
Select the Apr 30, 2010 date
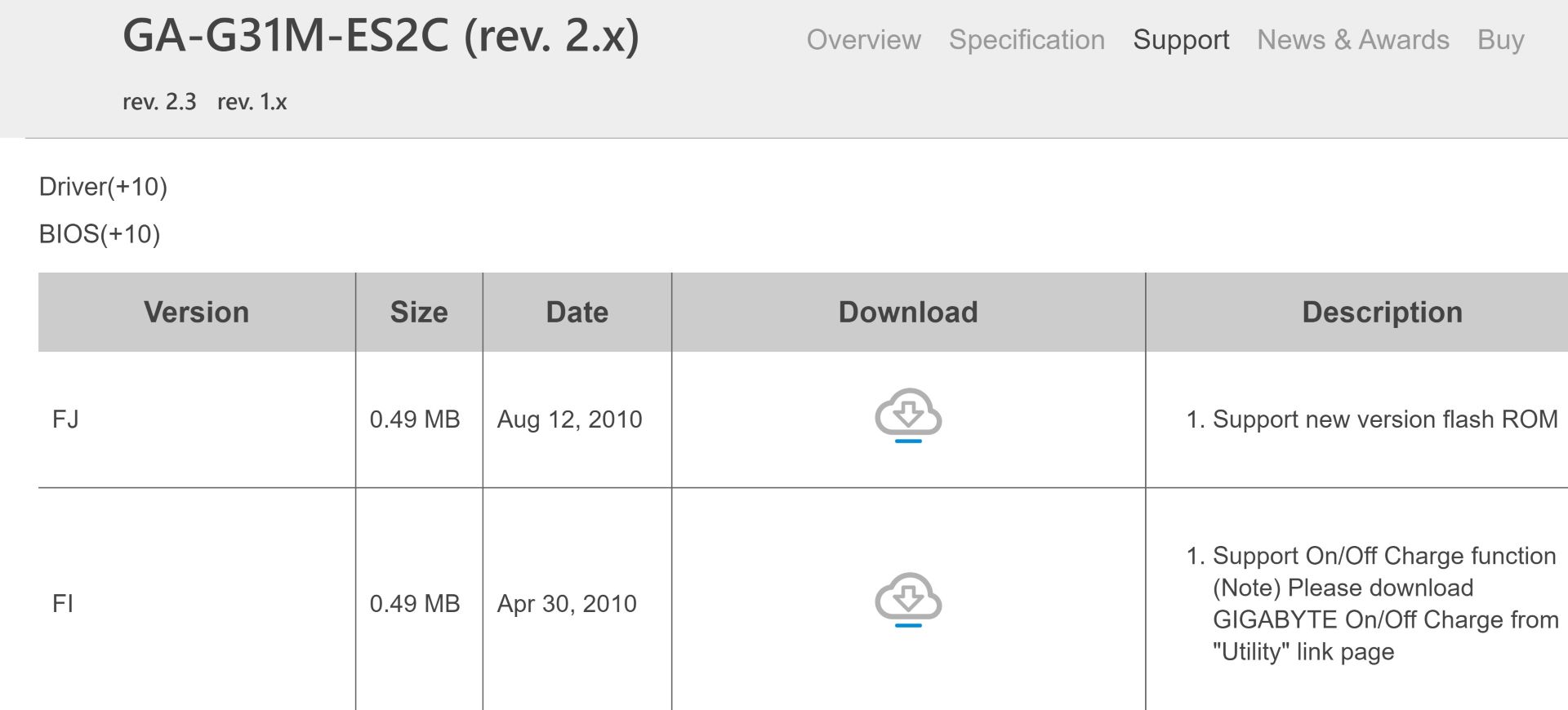[x=567, y=604]
